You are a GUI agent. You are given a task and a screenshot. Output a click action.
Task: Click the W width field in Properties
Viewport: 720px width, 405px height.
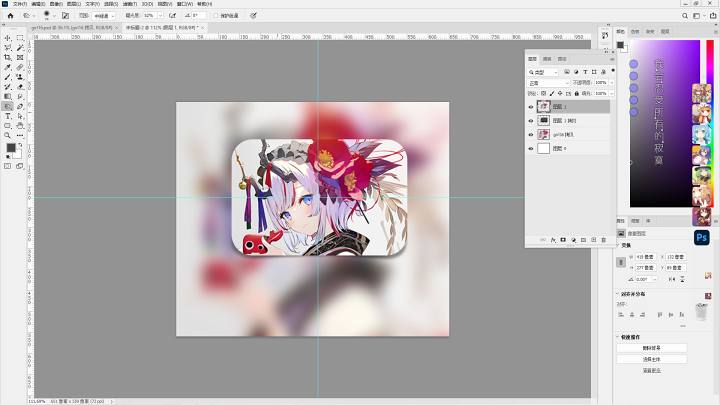pyautogui.click(x=646, y=257)
